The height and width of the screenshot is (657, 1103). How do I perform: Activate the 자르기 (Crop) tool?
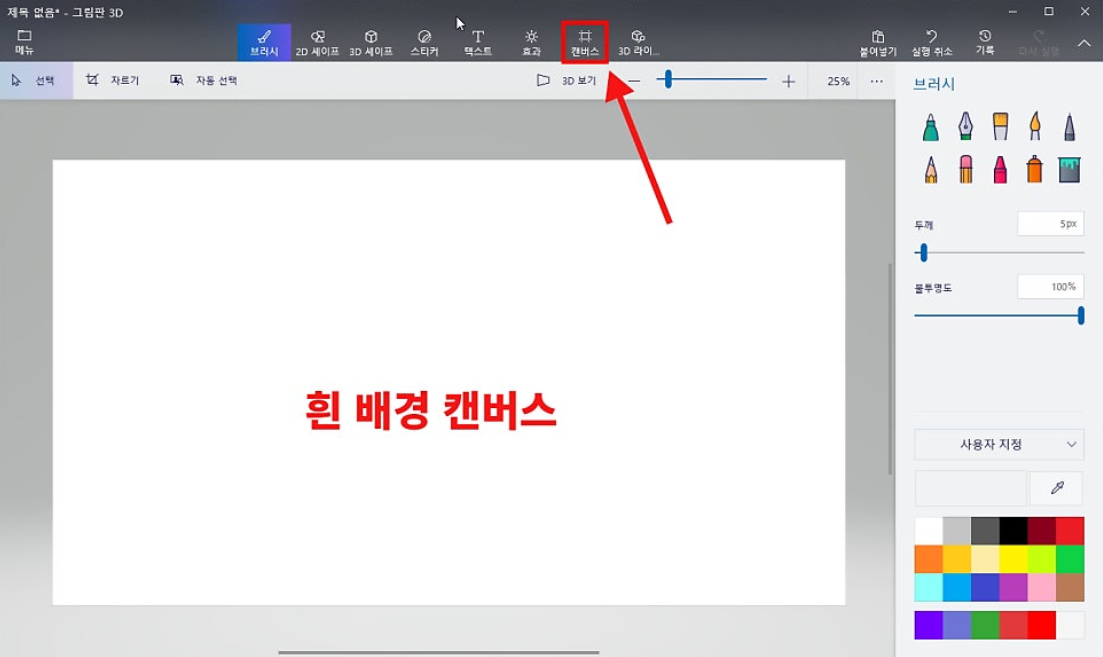tap(112, 80)
